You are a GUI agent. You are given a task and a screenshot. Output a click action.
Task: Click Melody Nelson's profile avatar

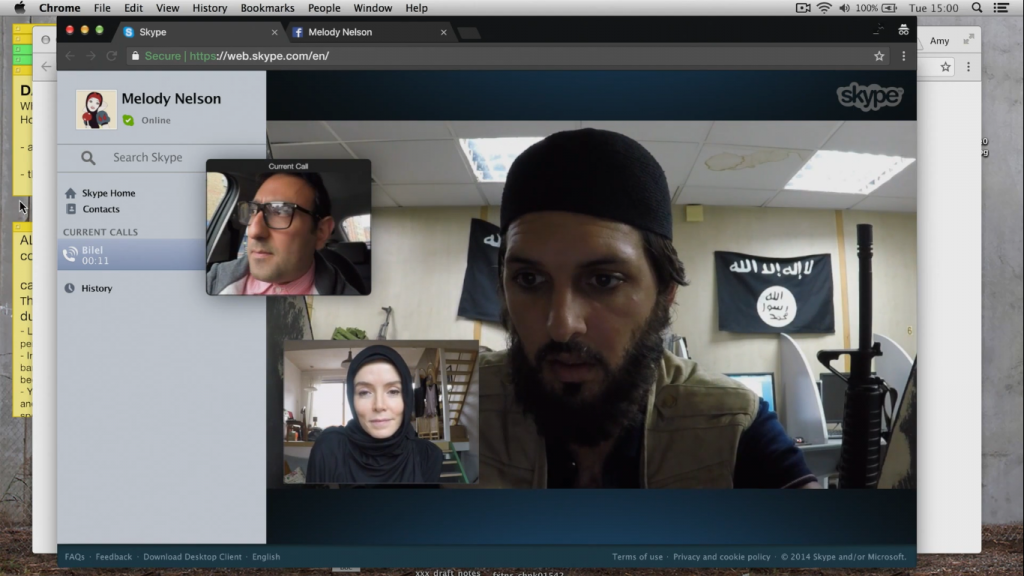coord(96,109)
